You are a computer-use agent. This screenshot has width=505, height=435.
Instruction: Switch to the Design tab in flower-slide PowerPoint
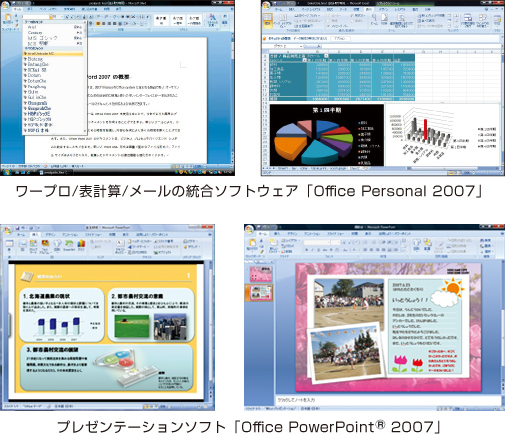[292, 234]
